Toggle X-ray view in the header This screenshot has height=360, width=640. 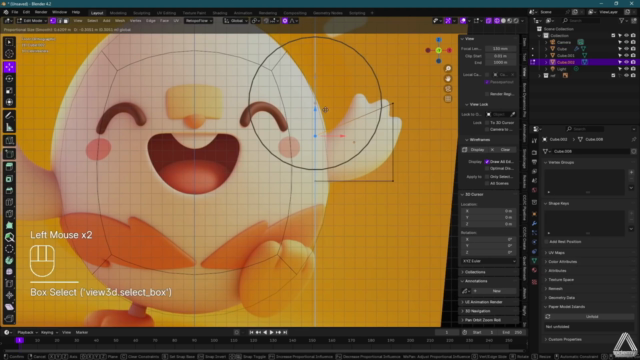click(489, 21)
